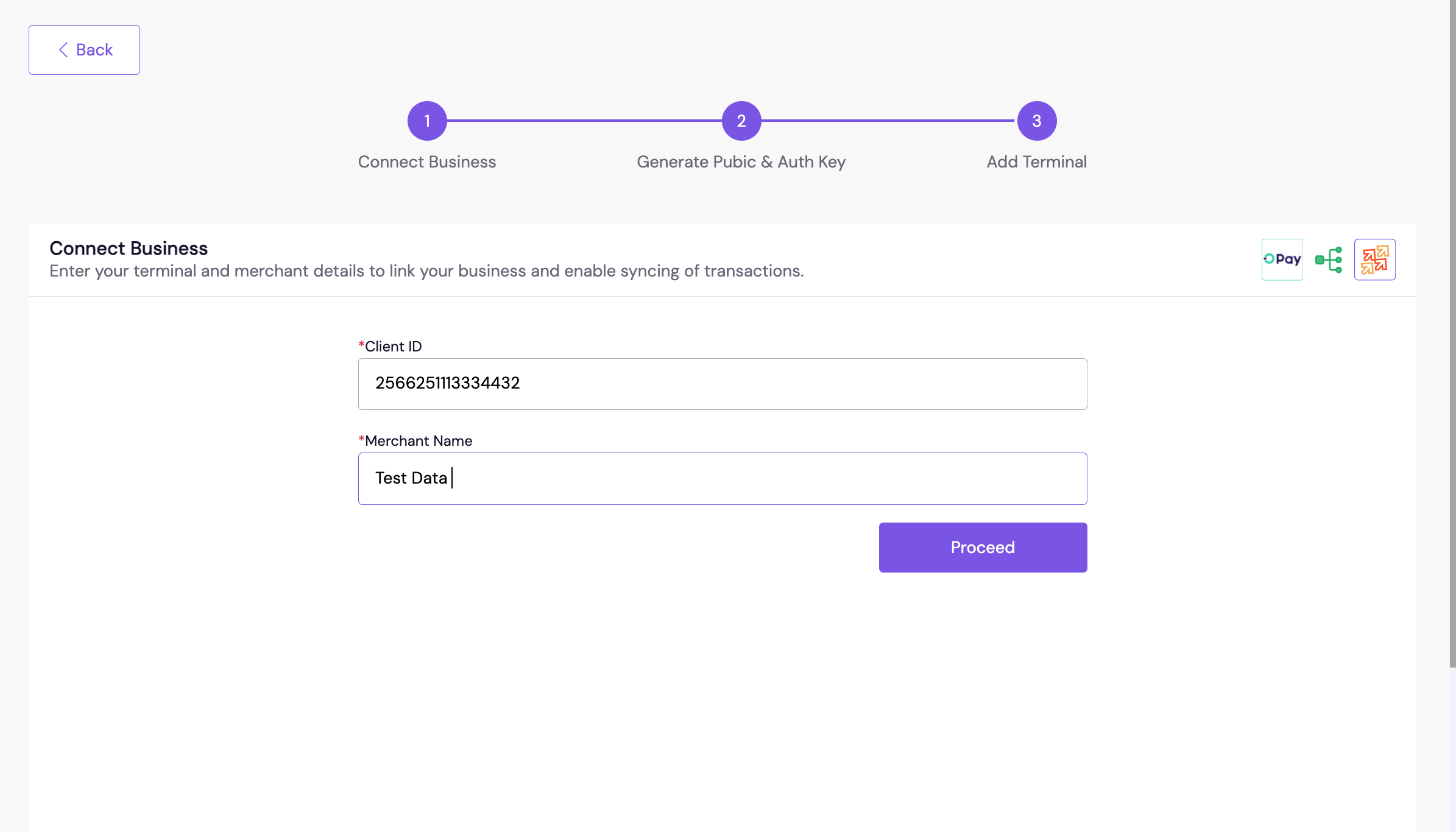Viewport: 1456px width, 832px height.
Task: Click the Client ID field label
Action: (x=393, y=347)
